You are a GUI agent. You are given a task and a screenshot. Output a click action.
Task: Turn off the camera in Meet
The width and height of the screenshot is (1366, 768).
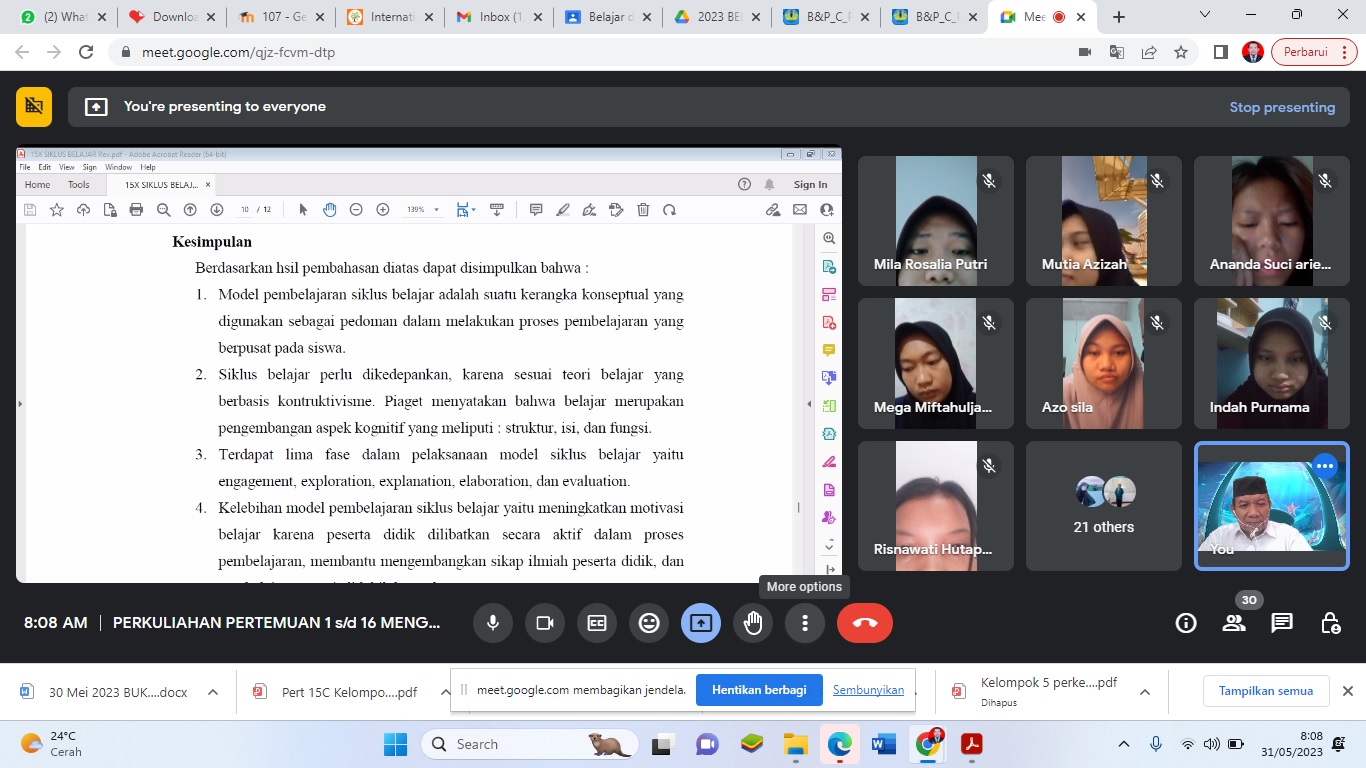545,623
